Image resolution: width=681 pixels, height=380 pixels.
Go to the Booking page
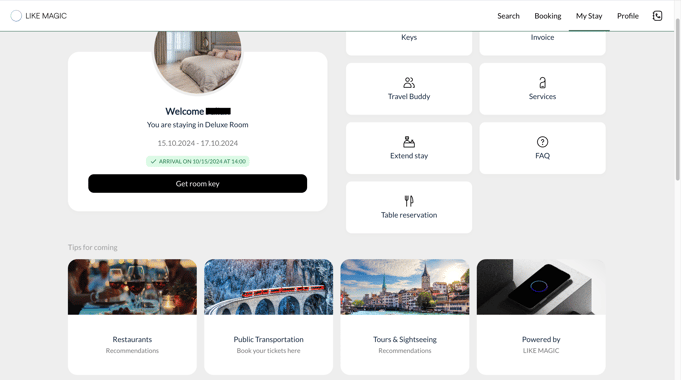point(548,16)
